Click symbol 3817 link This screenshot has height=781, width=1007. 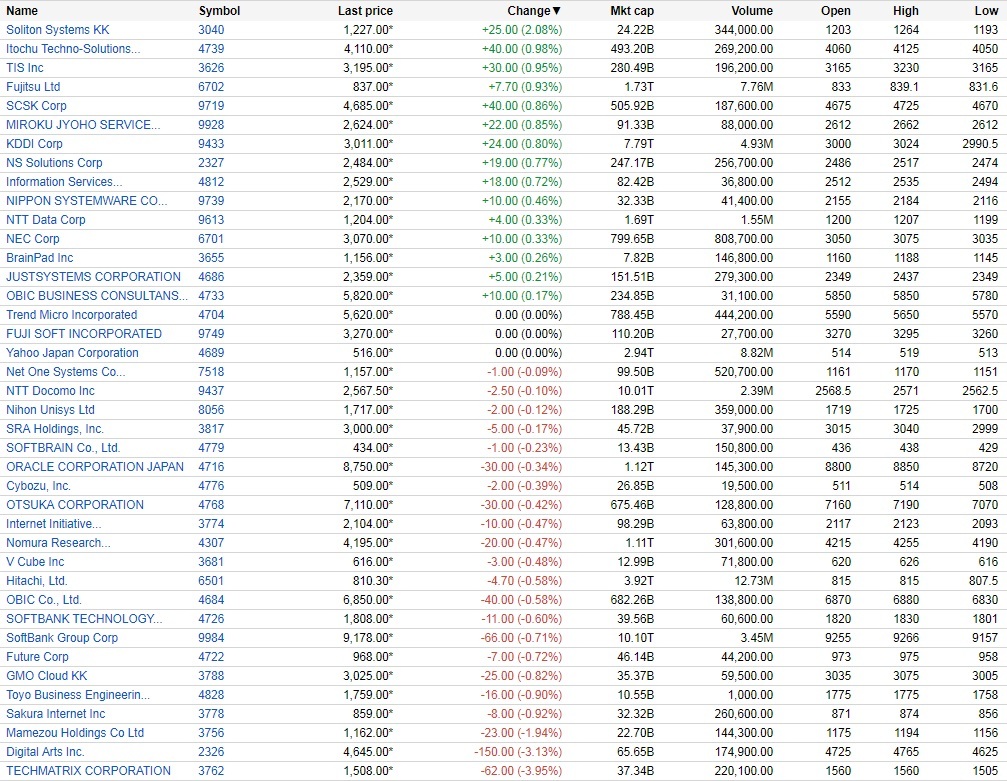click(x=211, y=429)
